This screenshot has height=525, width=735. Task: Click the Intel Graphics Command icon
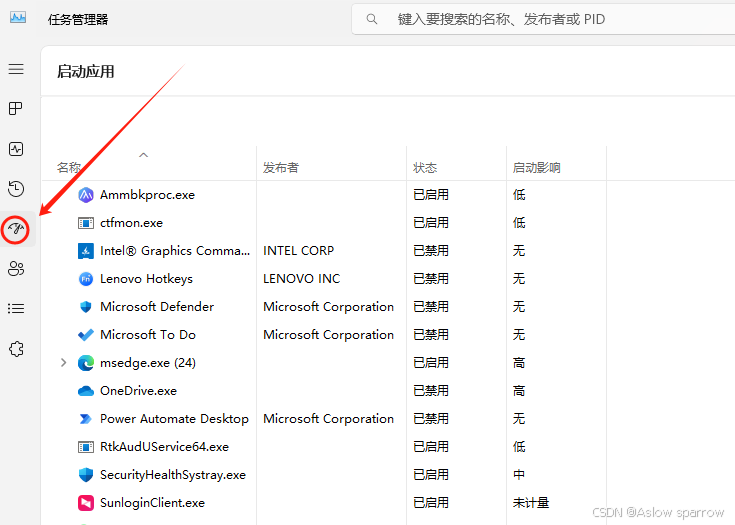pos(86,251)
